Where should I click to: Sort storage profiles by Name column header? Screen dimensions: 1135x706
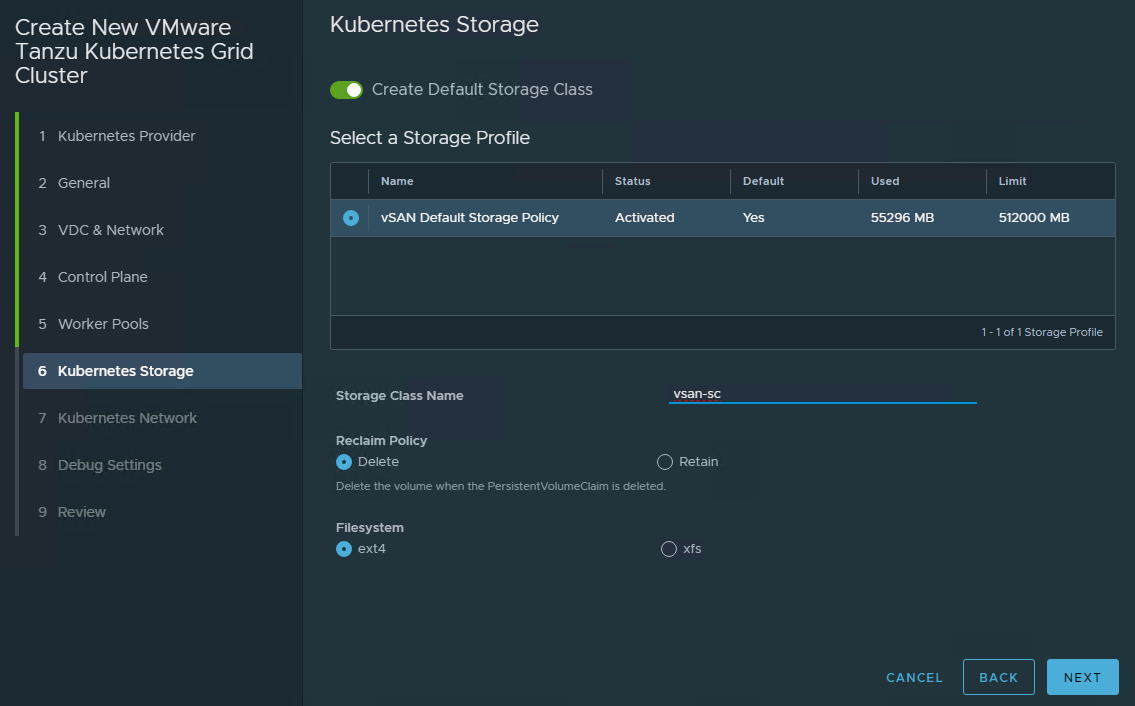[397, 181]
